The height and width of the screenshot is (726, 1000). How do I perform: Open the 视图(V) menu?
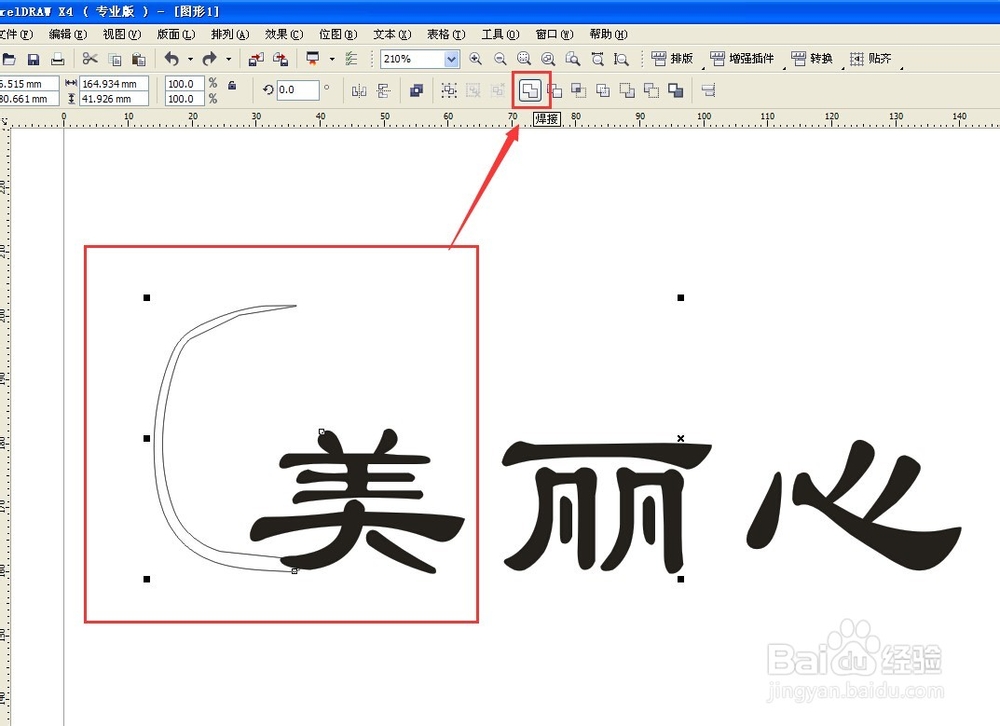click(122, 34)
